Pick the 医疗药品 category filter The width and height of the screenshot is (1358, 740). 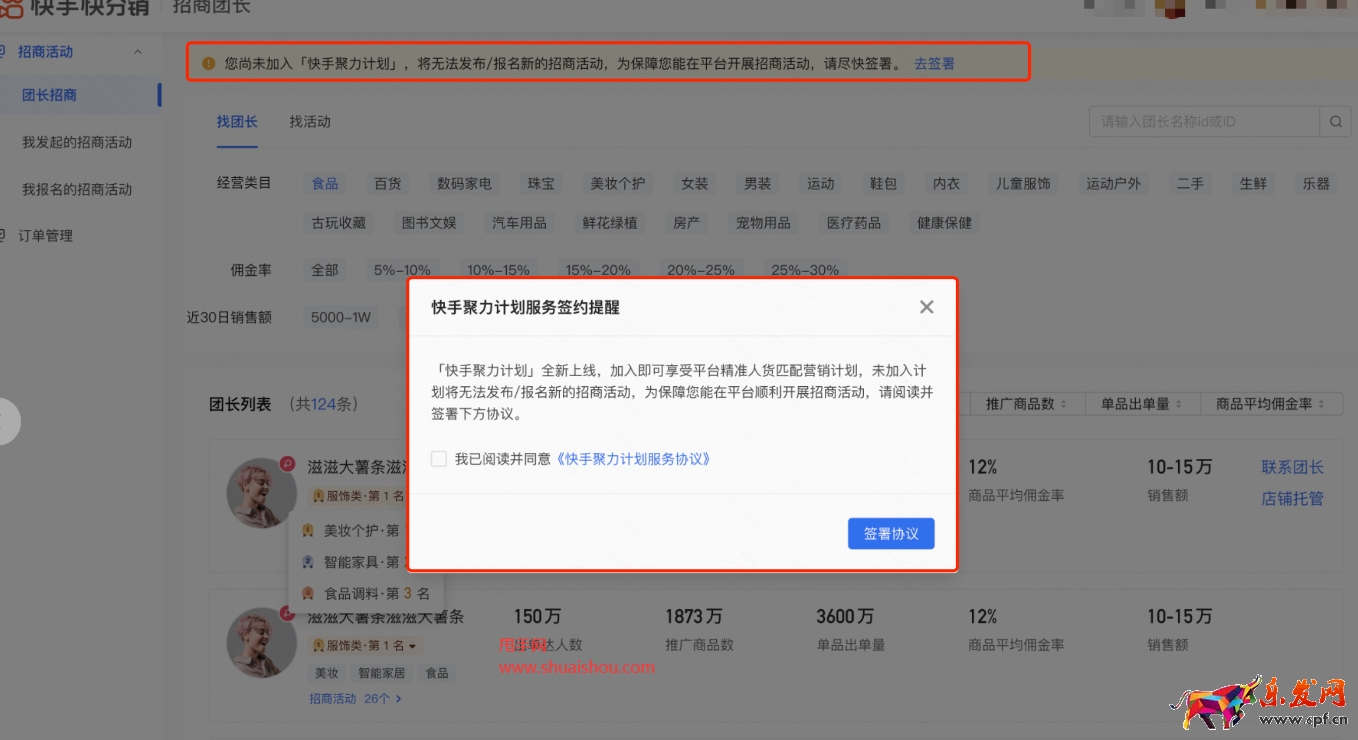pyautogui.click(x=854, y=223)
